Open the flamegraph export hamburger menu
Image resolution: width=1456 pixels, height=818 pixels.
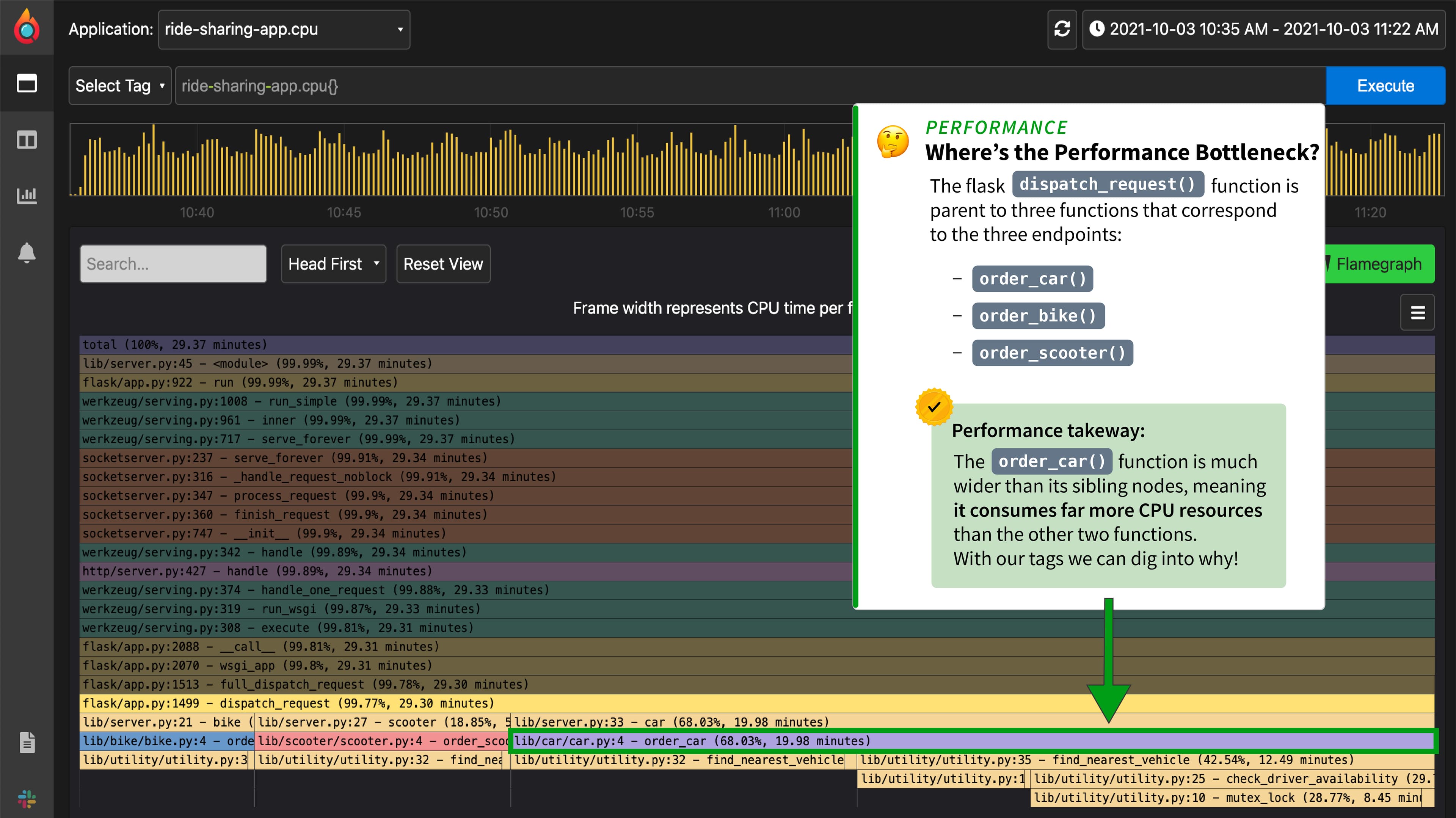(1418, 312)
